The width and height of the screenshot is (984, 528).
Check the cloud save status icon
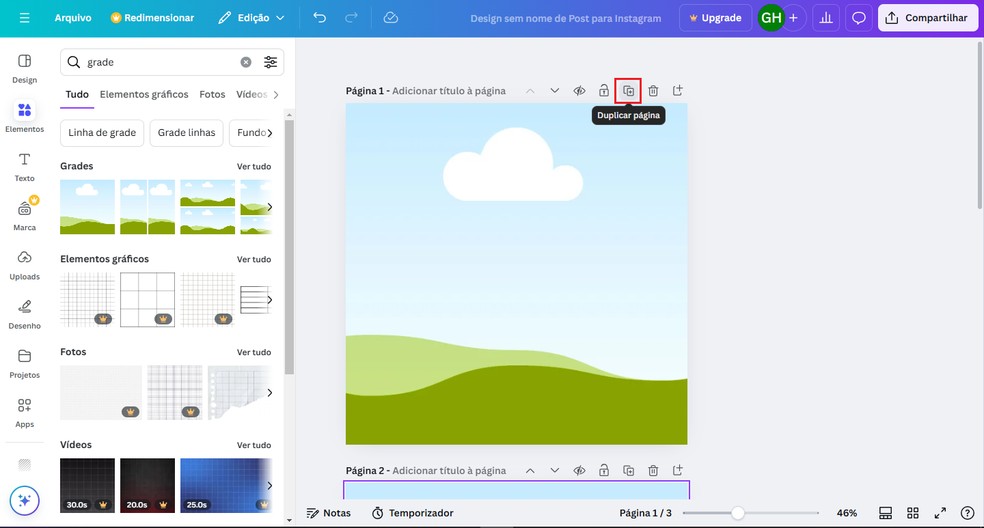390,18
